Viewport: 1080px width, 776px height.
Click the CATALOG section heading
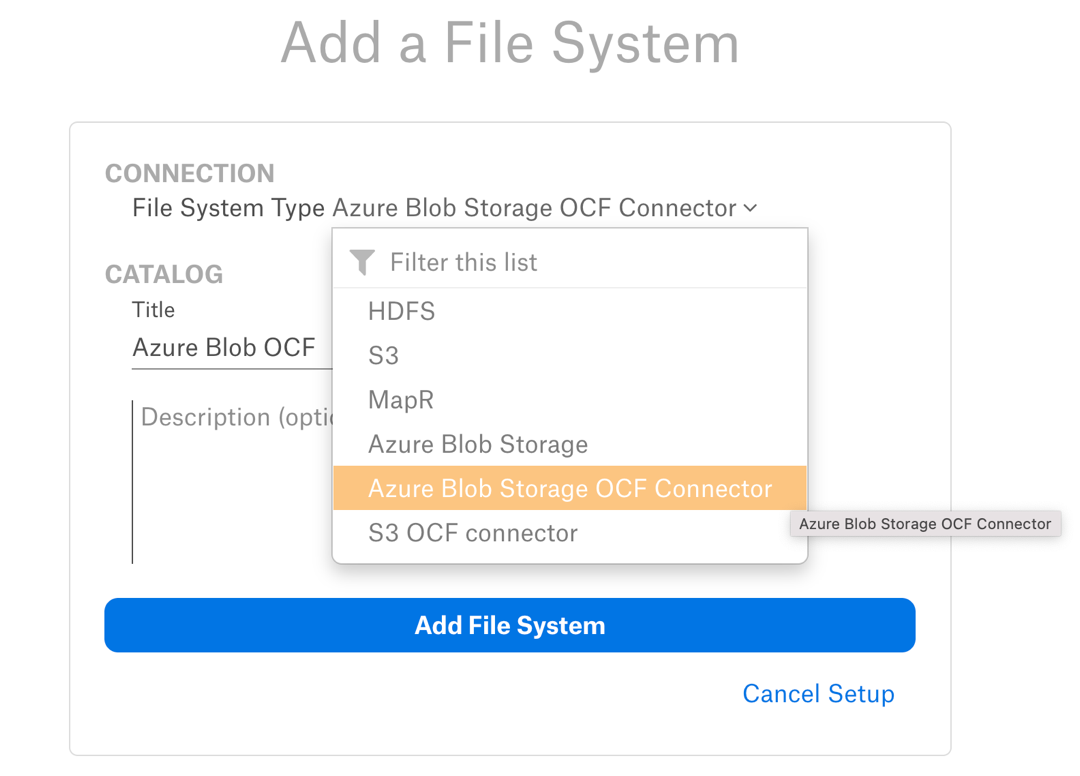coord(164,274)
